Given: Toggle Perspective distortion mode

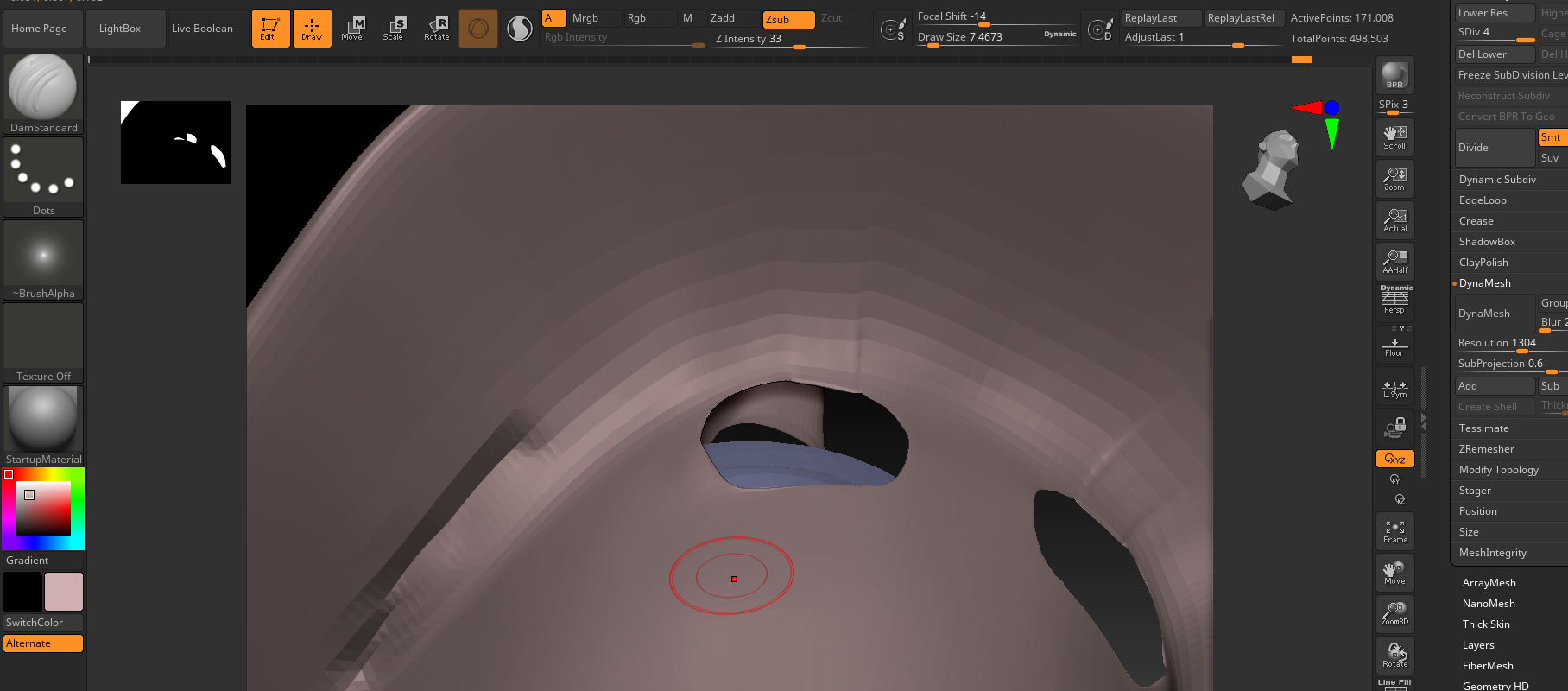Looking at the screenshot, I should click(x=1394, y=301).
